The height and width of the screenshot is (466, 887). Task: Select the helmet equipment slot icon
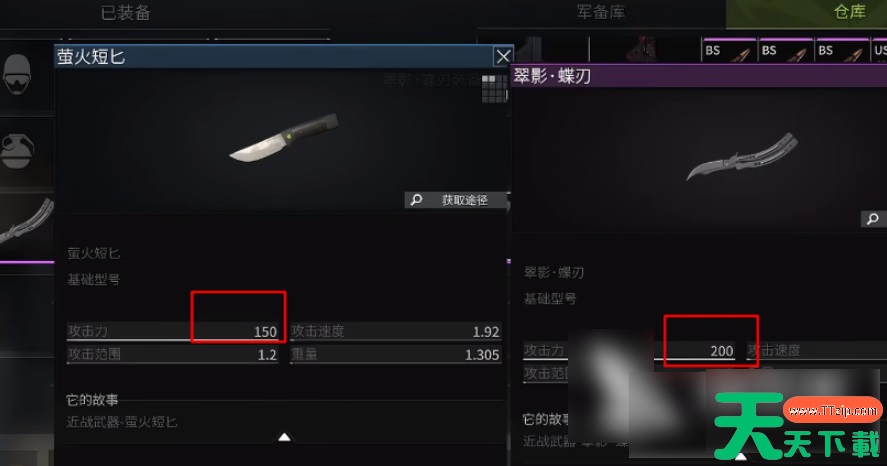18,75
